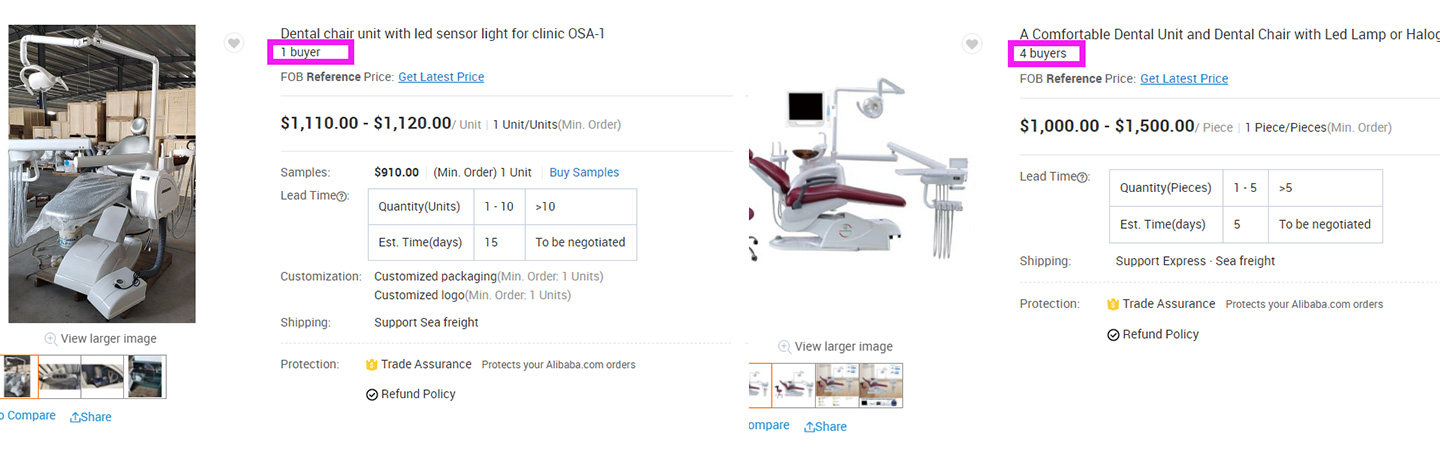Screen dimensions: 1440x451
Task: Toggle heart icon for Comfortable Dental Unit listing
Action: tap(971, 44)
